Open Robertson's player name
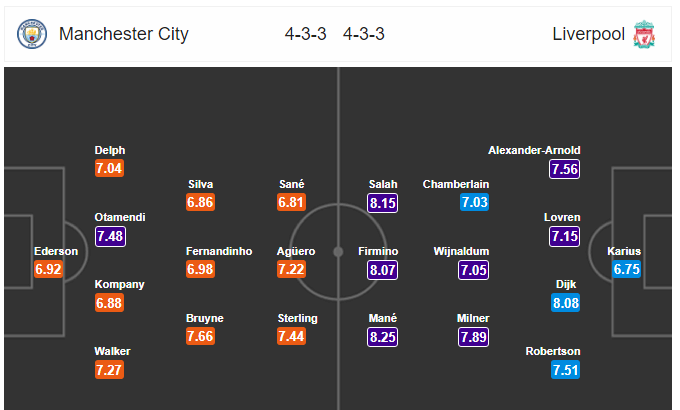The image size is (680, 410). (553, 351)
